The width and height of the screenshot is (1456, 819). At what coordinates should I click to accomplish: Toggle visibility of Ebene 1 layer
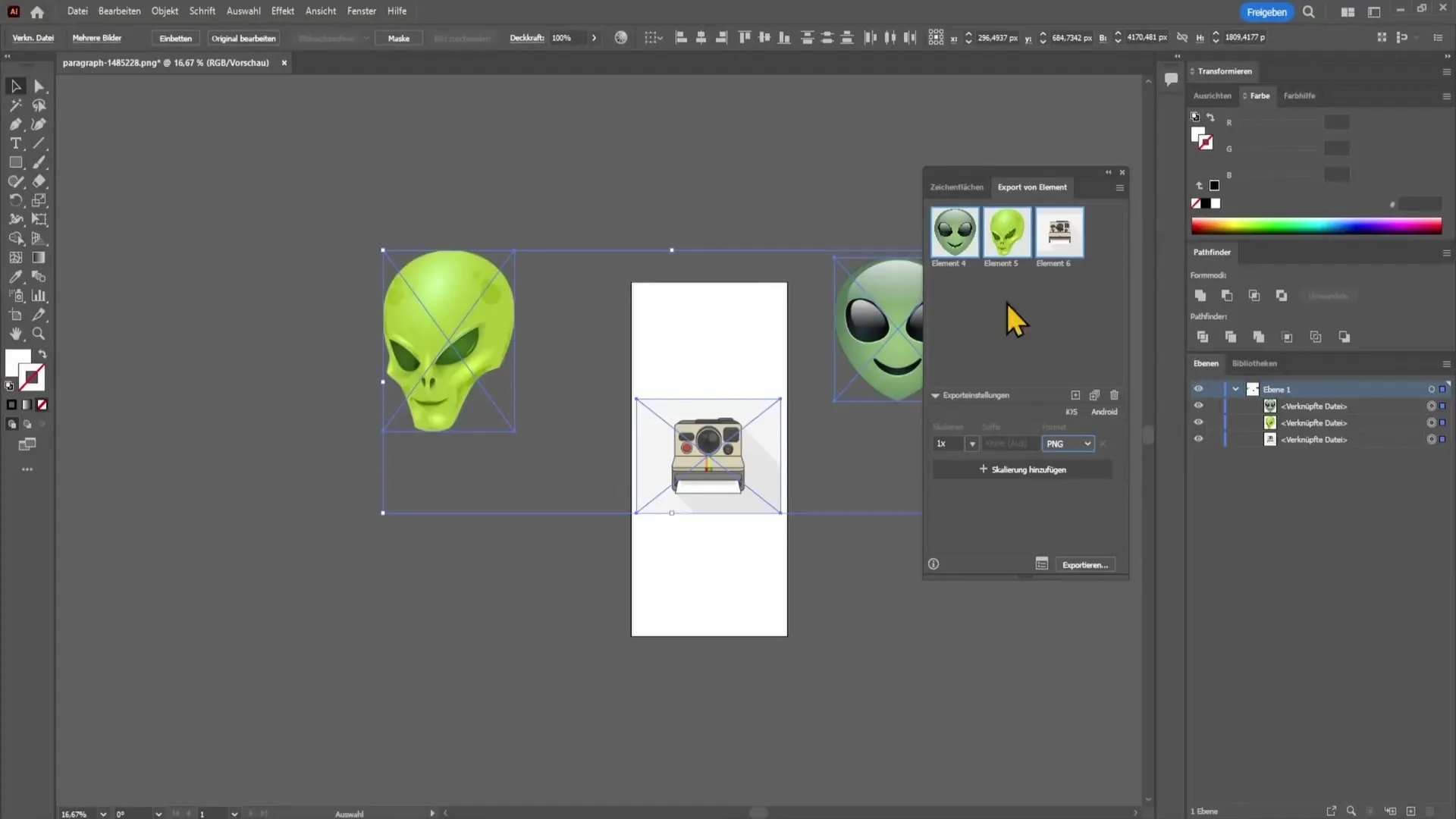tap(1198, 389)
